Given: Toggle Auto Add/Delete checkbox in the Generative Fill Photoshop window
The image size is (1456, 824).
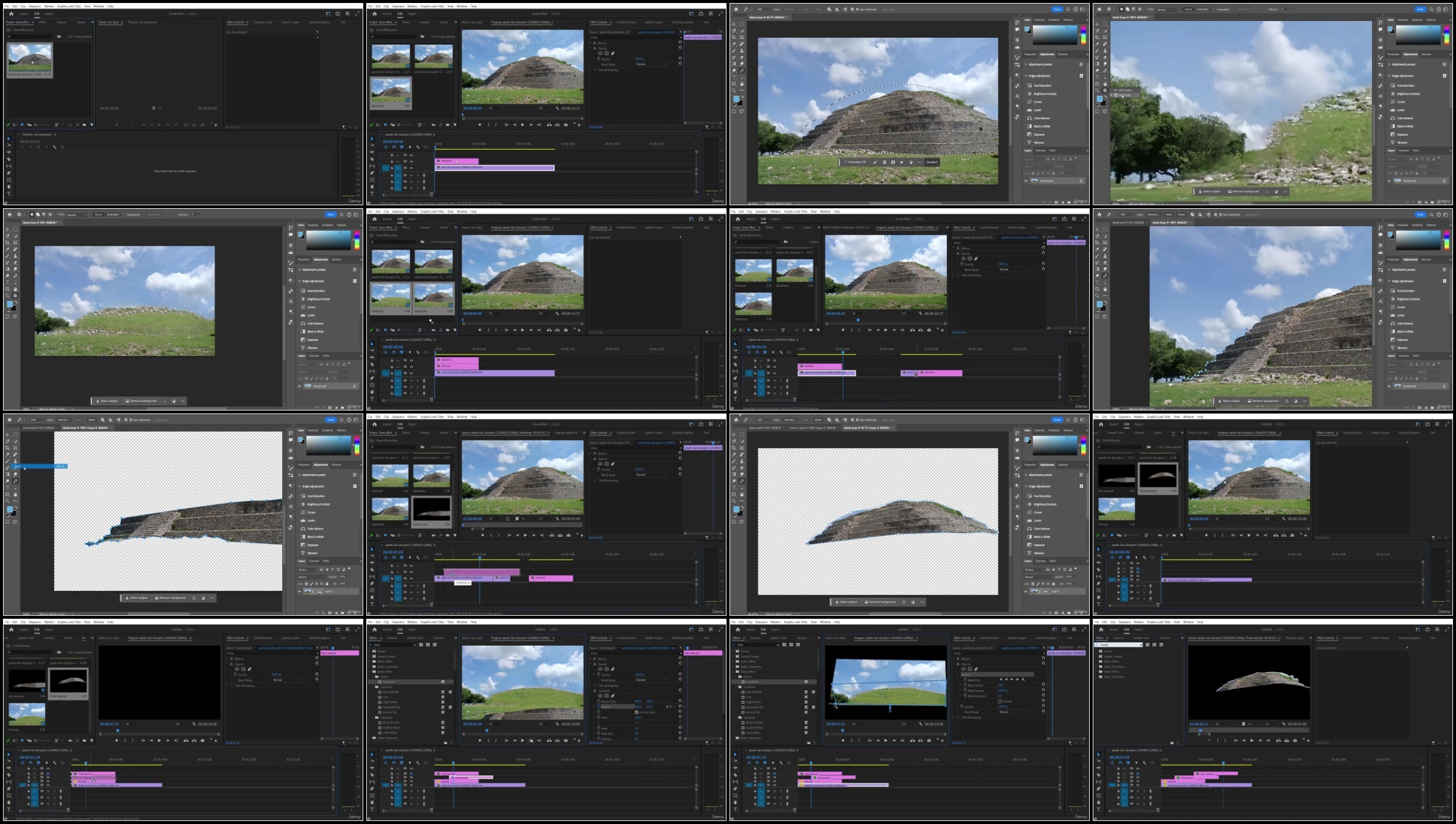Looking at the screenshot, I should tap(857, 9).
